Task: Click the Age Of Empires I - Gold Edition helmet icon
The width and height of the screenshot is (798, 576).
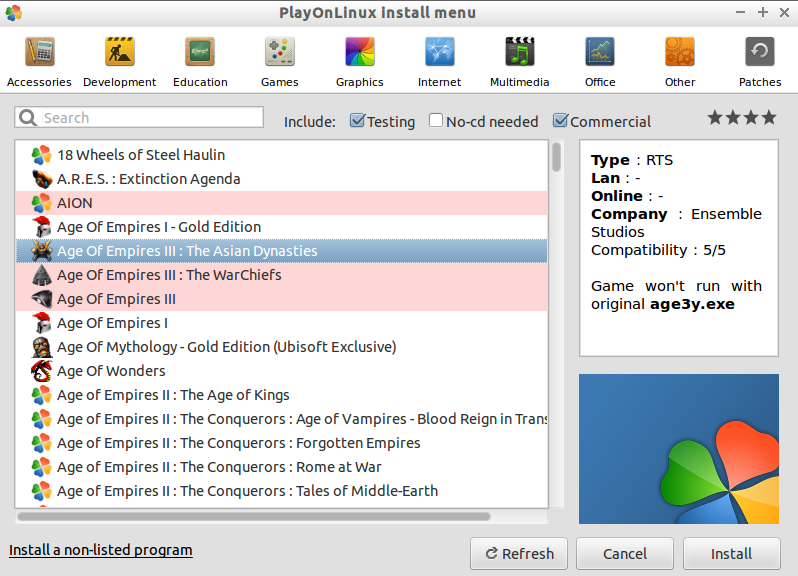Action: coord(42,227)
